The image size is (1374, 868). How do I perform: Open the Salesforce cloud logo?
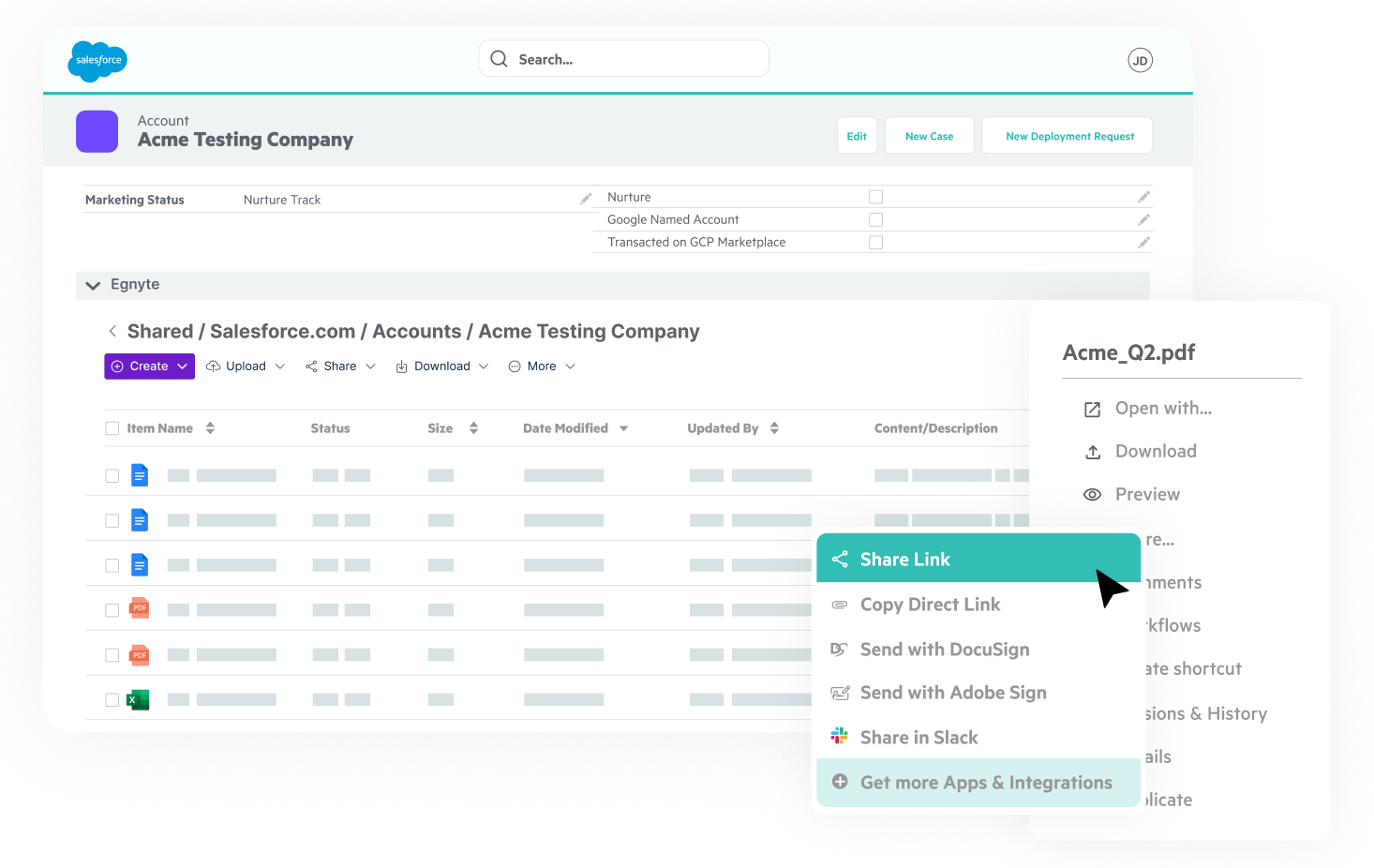coord(97,61)
